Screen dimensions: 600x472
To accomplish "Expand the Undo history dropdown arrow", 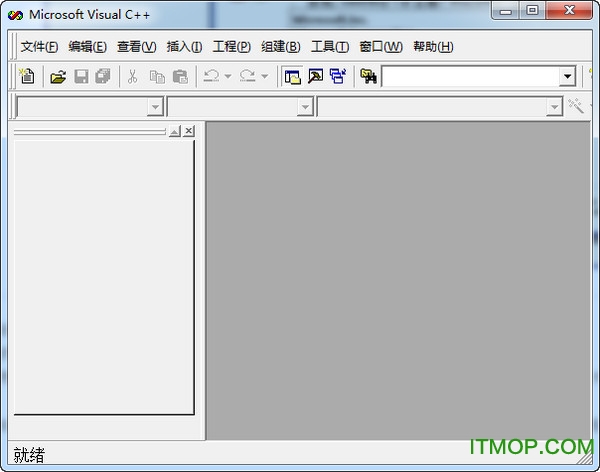I will [x=228, y=76].
